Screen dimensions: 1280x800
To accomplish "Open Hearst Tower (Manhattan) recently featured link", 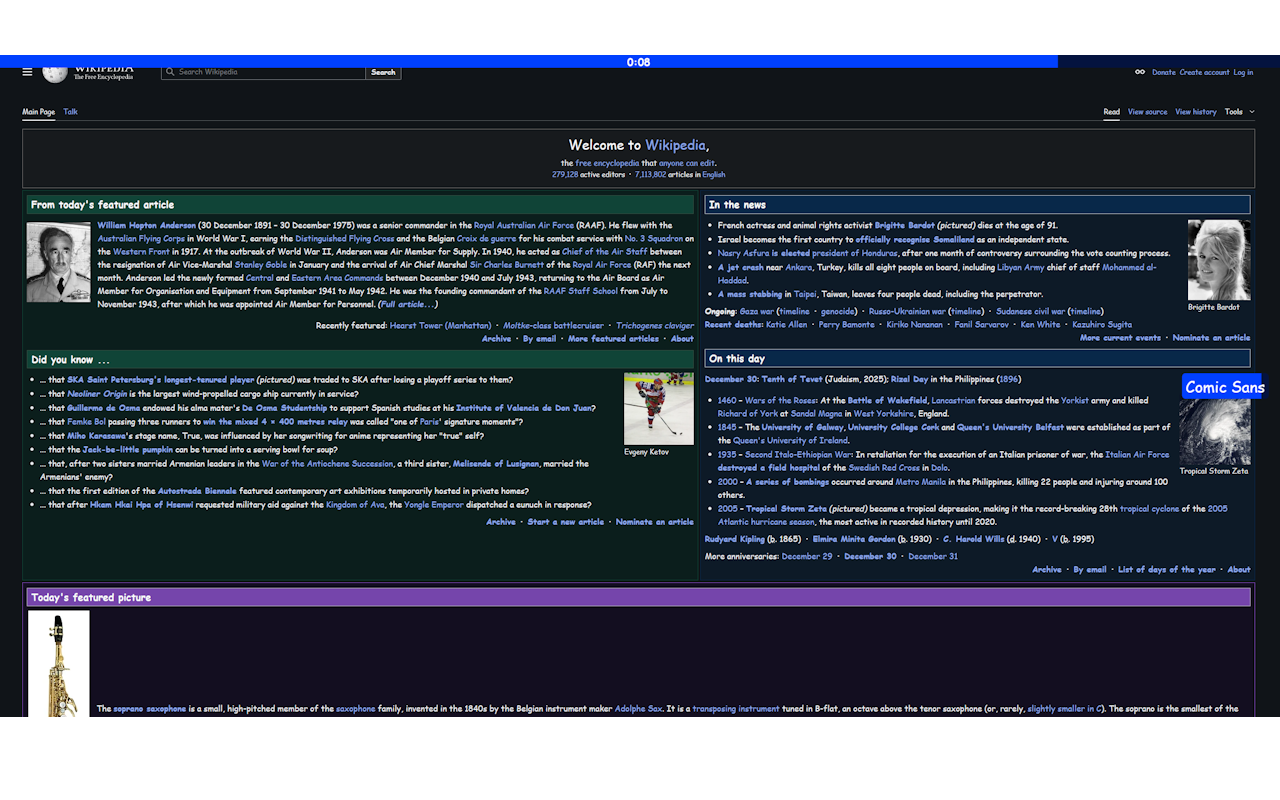I will (440, 325).
